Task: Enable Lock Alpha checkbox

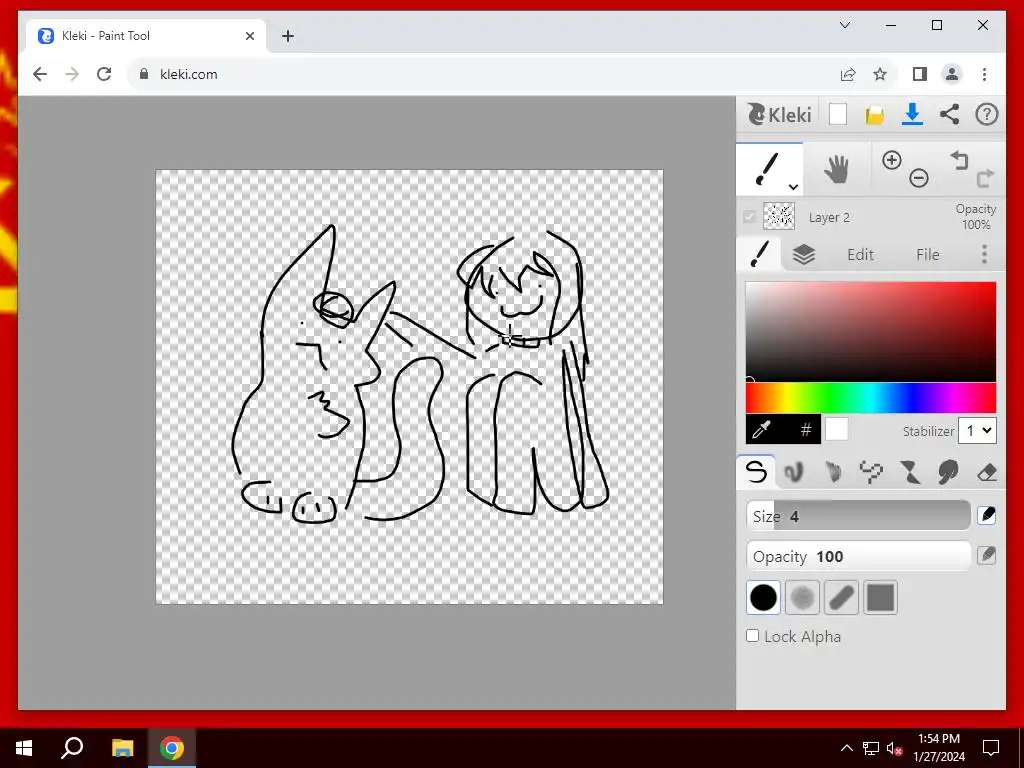Action: click(753, 635)
